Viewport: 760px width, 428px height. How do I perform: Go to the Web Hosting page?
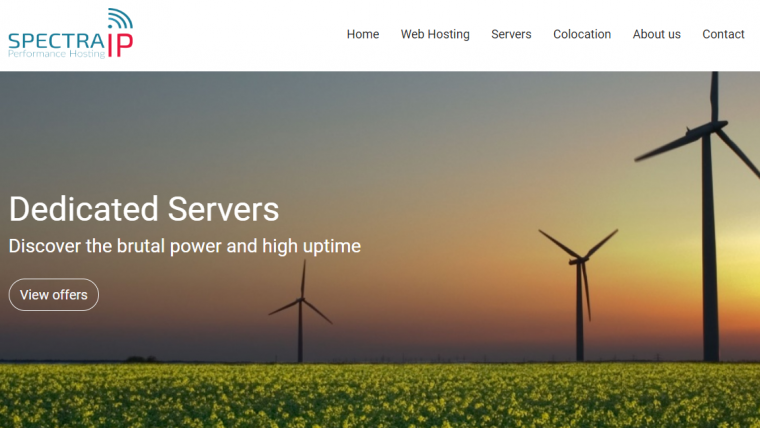tap(435, 34)
